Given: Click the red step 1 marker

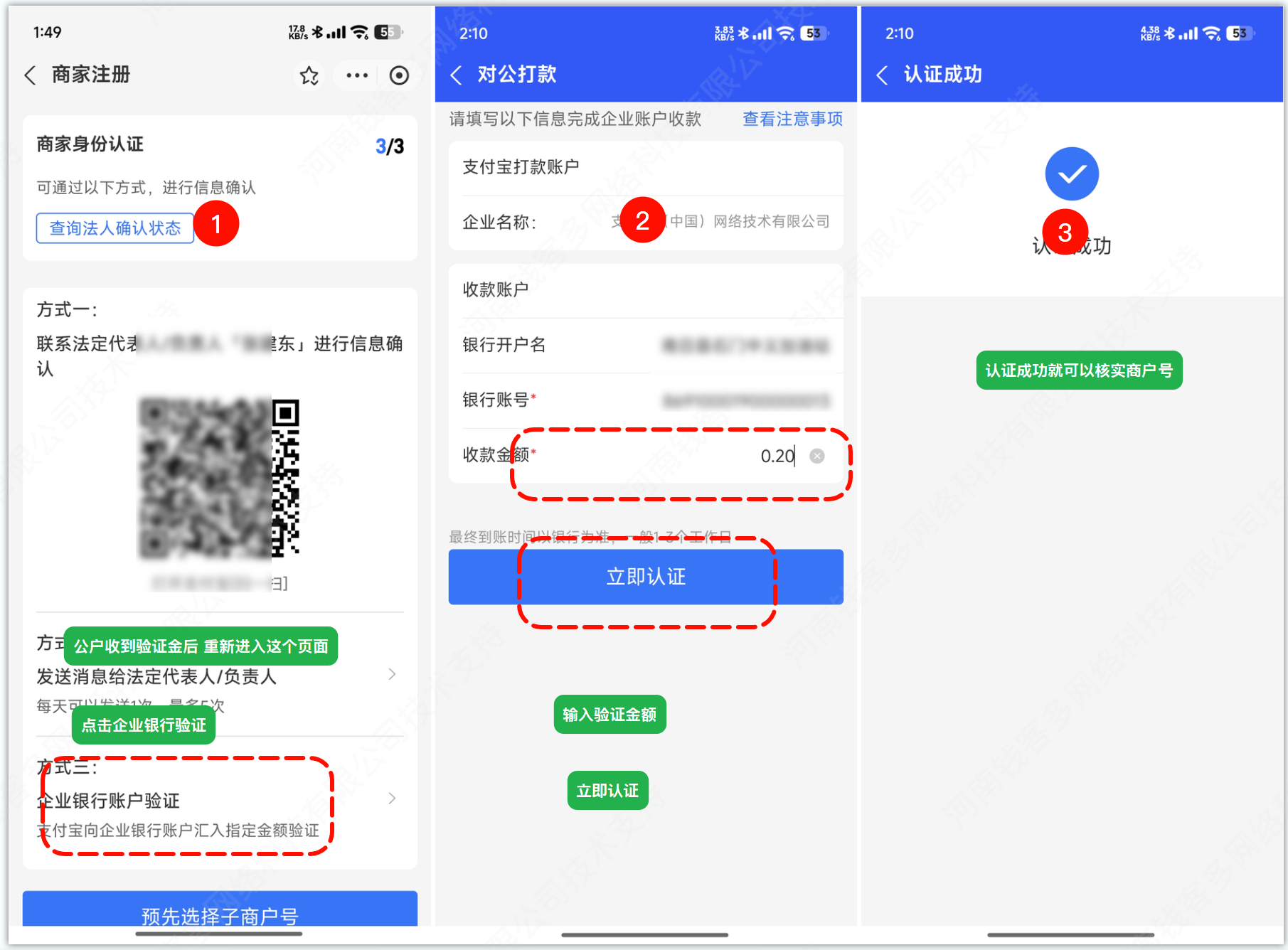Looking at the screenshot, I should point(216,224).
